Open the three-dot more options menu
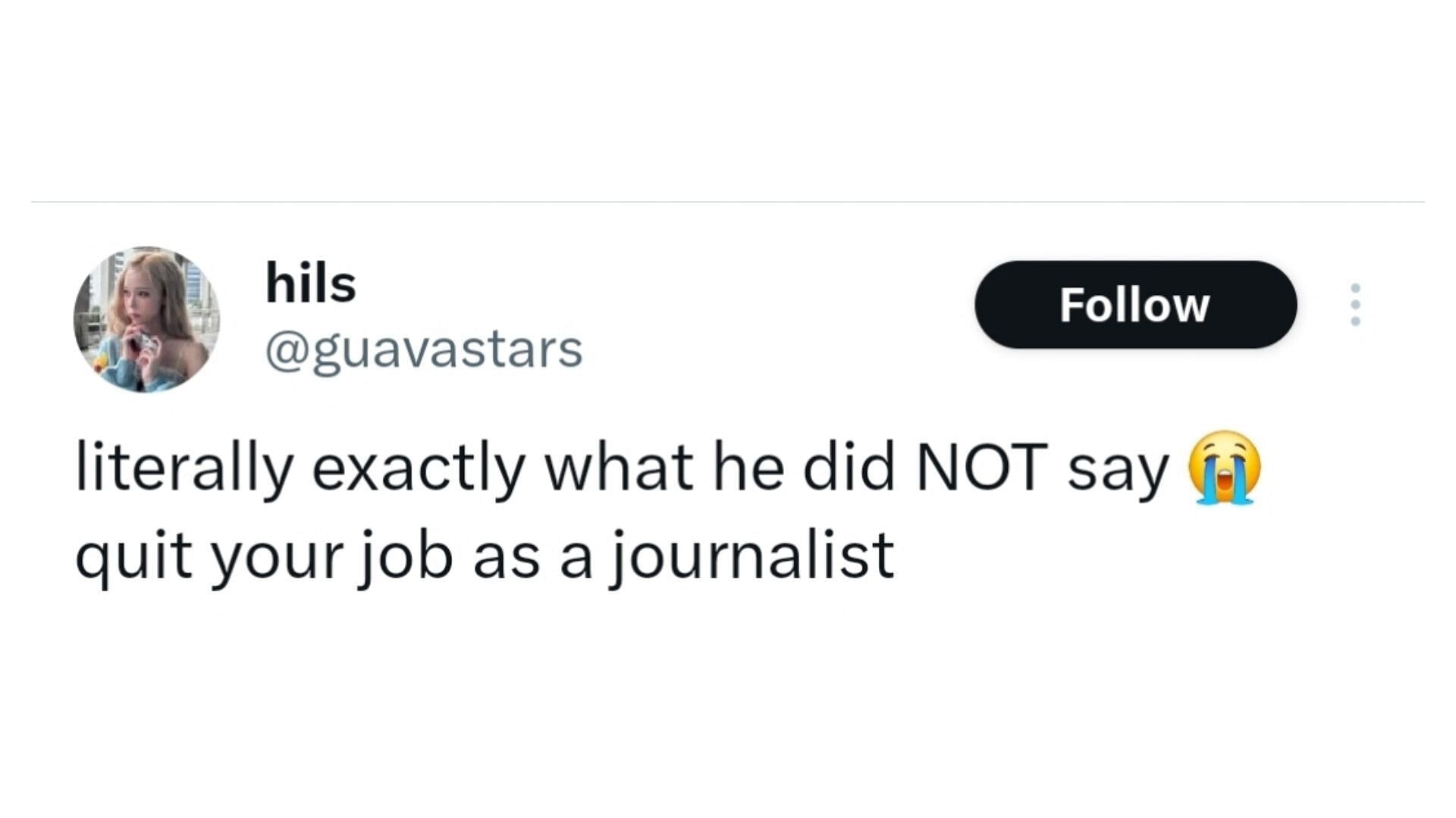This screenshot has width=1456, height=818. point(1355,305)
